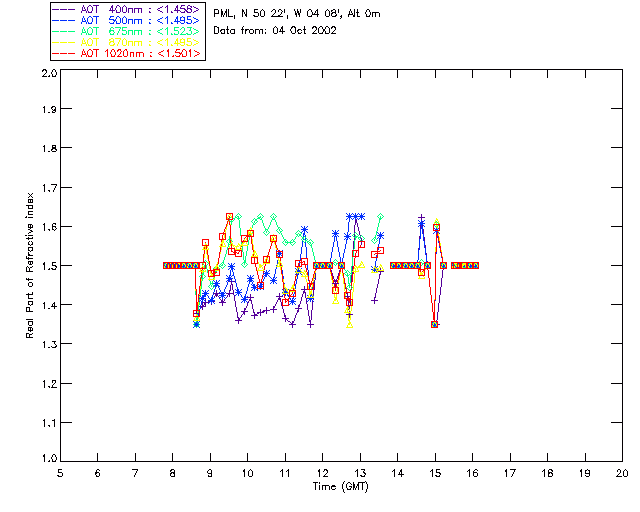
Task: Click the purple dashed line sample in legend
Action: coord(64,9)
